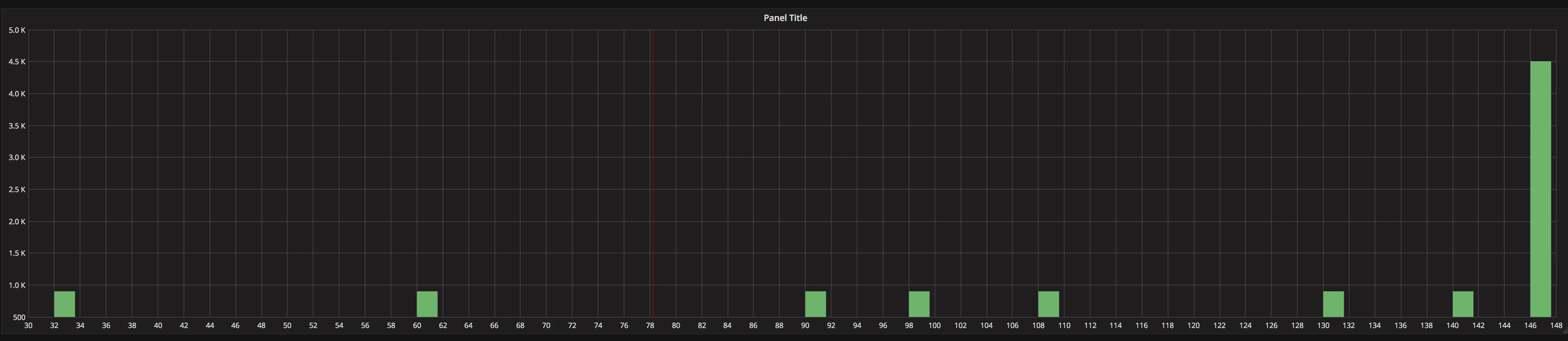Click the green bar at bucket 98
This screenshot has height=341, width=1568.
coord(918,304)
